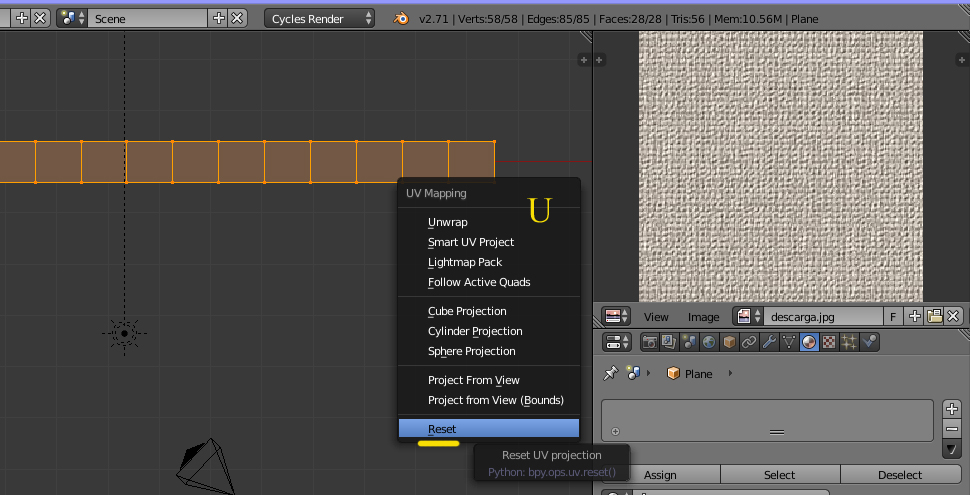
Task: Click the Assign button
Action: pos(661,475)
